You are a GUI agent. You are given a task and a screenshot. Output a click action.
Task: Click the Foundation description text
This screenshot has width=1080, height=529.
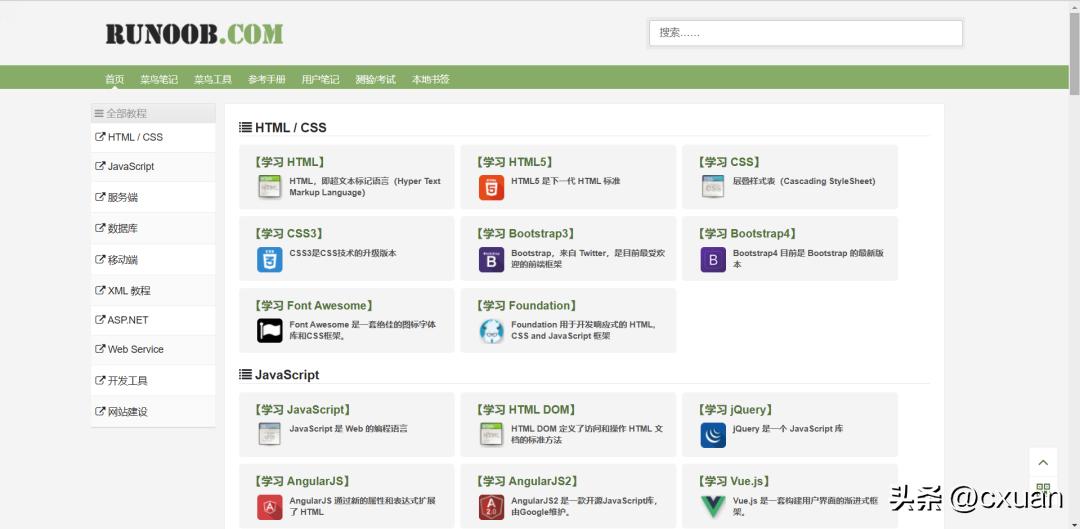[x=584, y=330]
